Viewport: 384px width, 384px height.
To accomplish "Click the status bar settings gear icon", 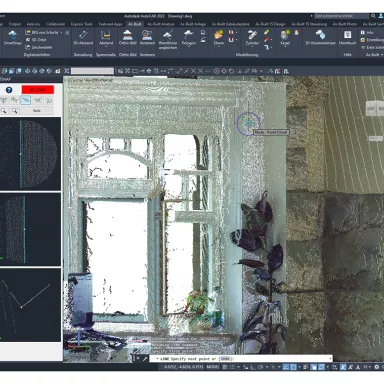I will click(377, 367).
